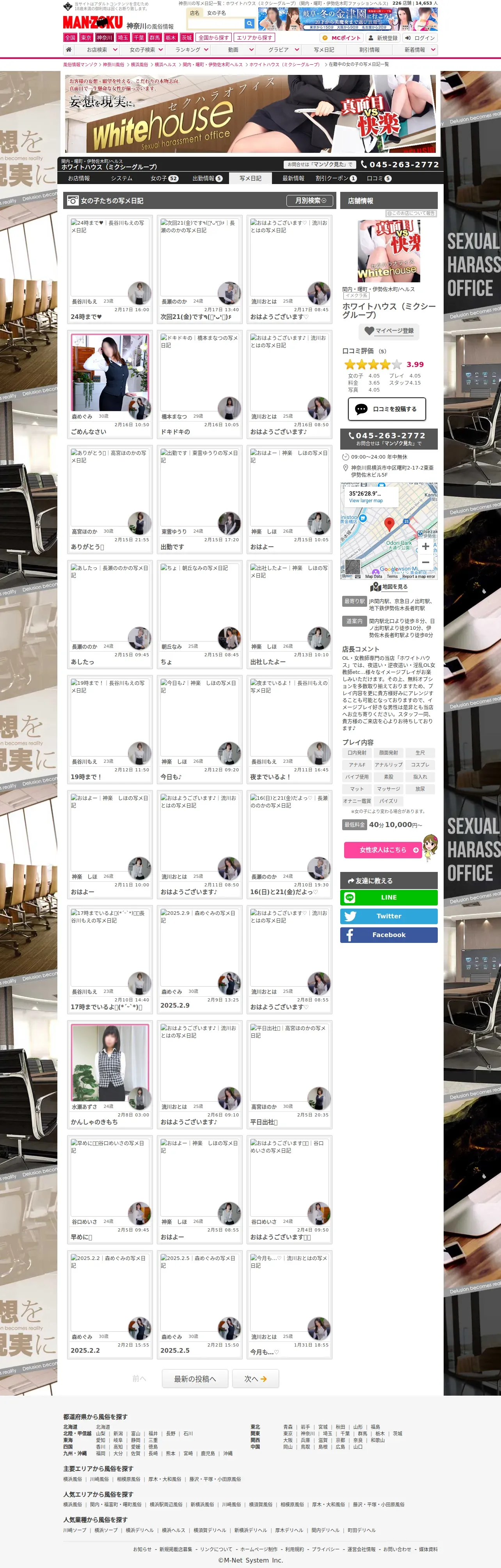501x1568 pixels.
Task: Click 川崎ソープ footer link
Action: [75, 1530]
